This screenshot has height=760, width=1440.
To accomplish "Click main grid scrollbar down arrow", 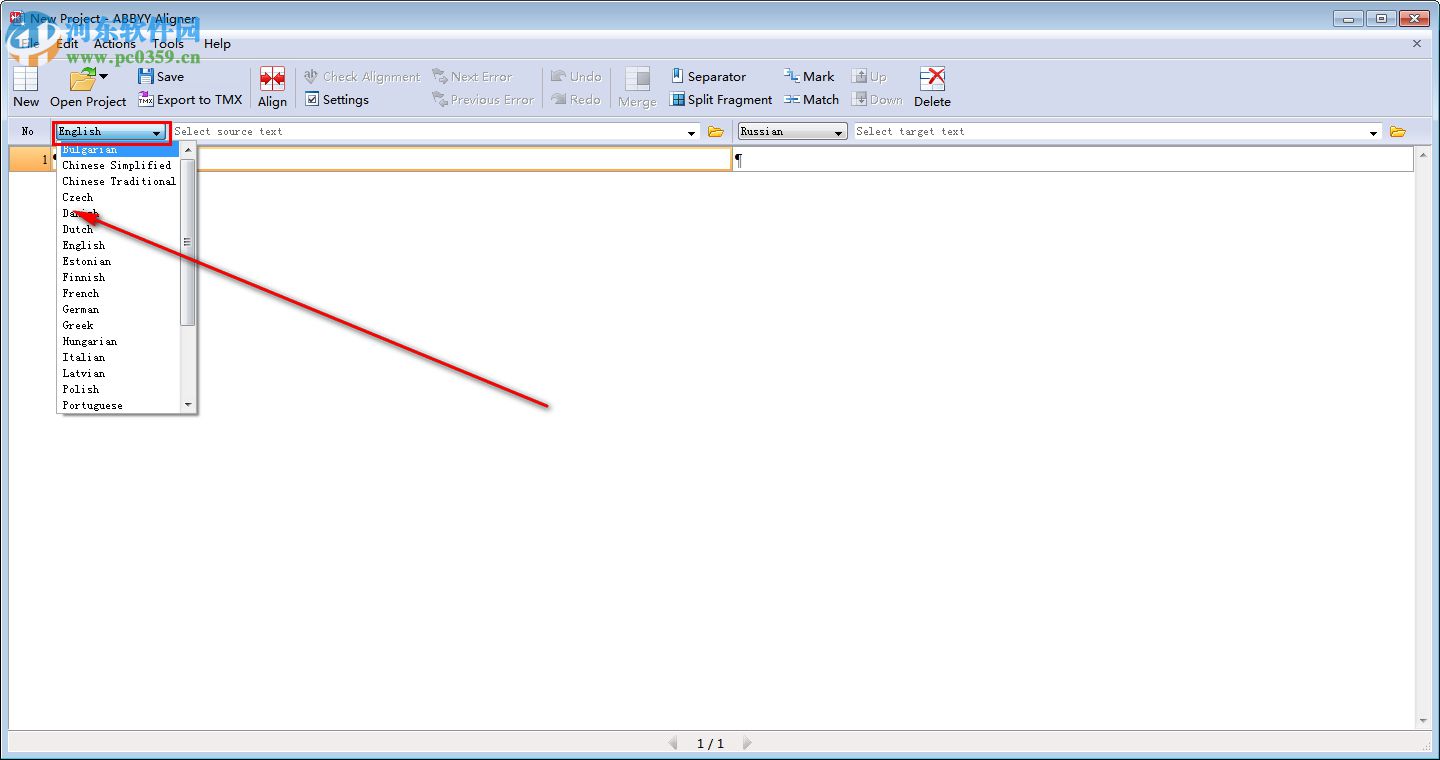I will pyautogui.click(x=1423, y=721).
